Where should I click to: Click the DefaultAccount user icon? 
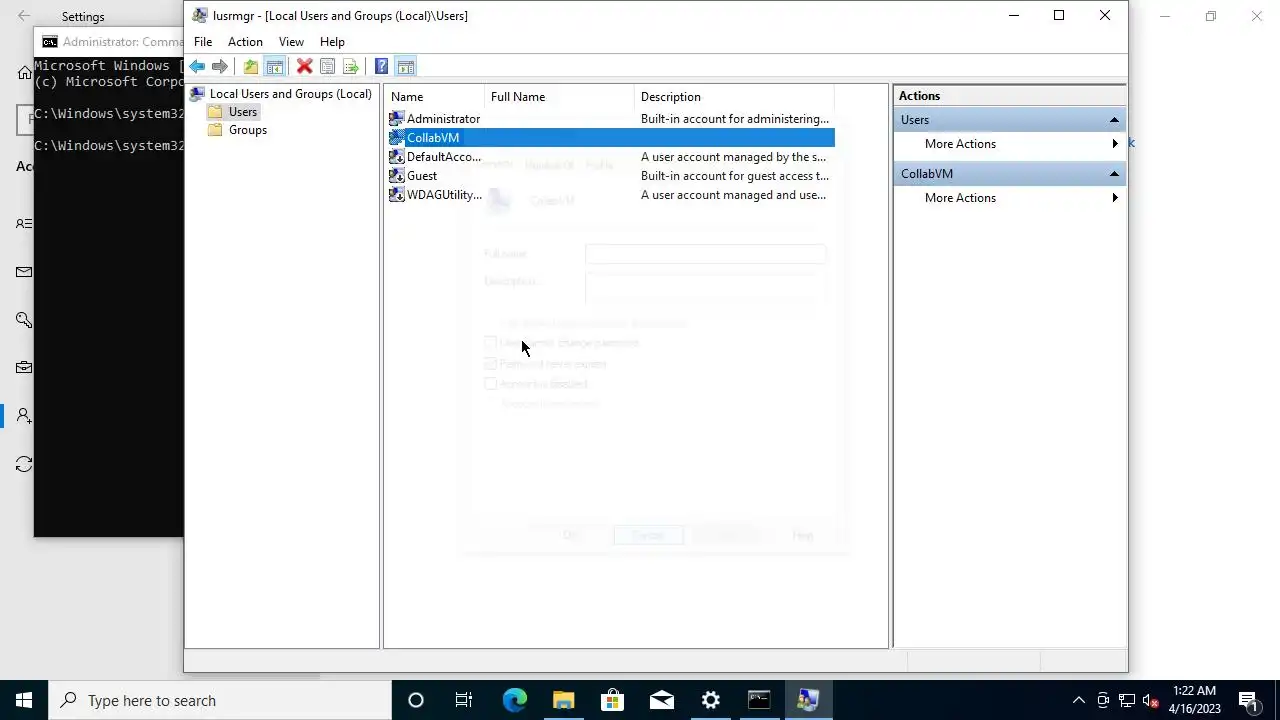tap(397, 157)
